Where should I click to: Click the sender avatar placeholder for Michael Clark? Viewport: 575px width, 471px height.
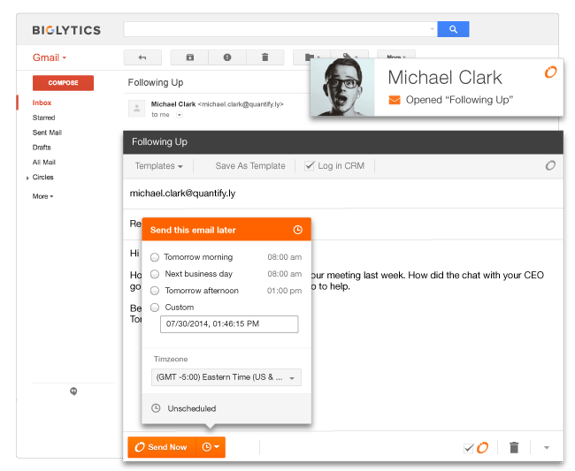tap(136, 108)
